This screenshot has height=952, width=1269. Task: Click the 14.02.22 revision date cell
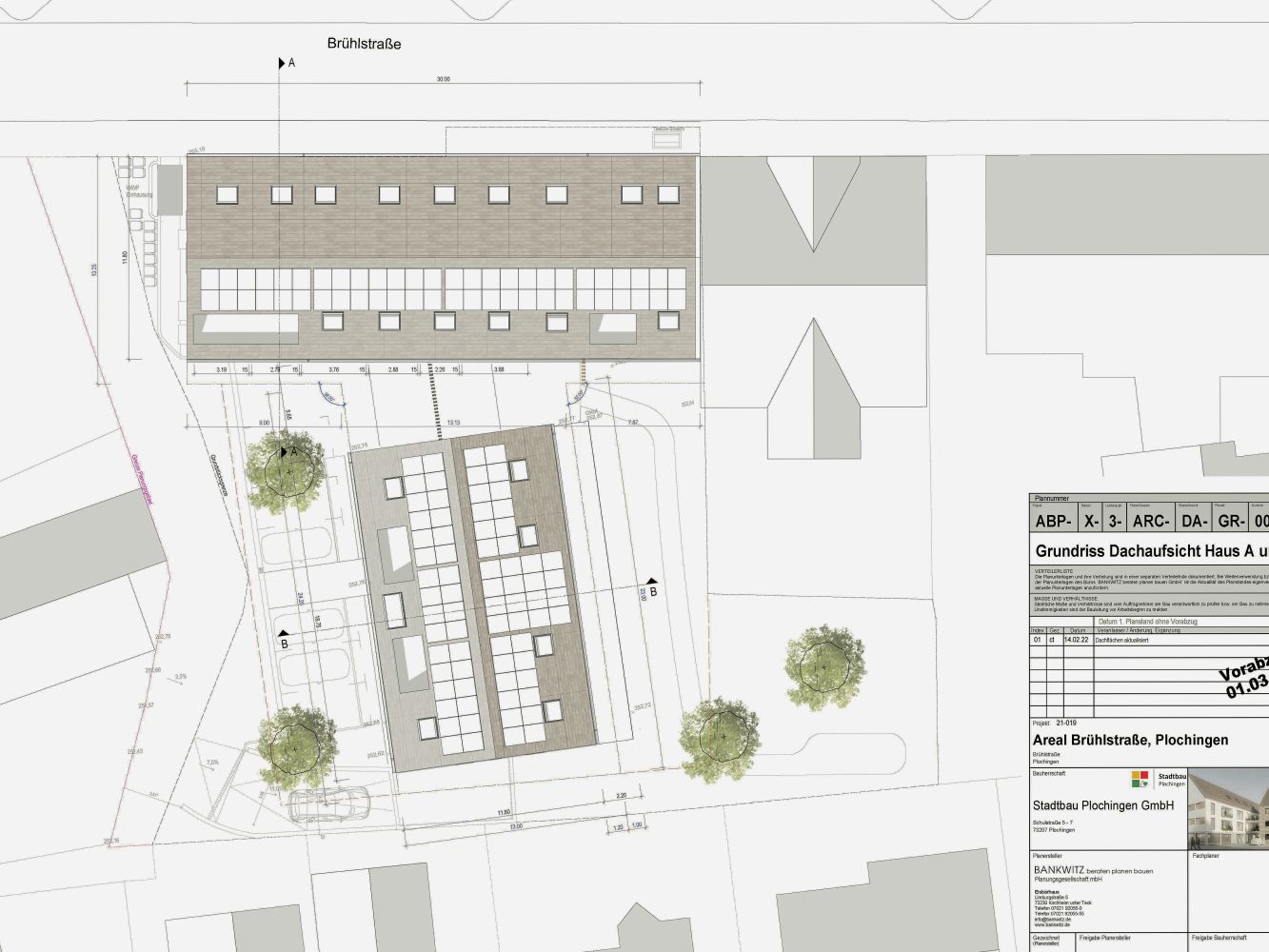coord(1077,641)
